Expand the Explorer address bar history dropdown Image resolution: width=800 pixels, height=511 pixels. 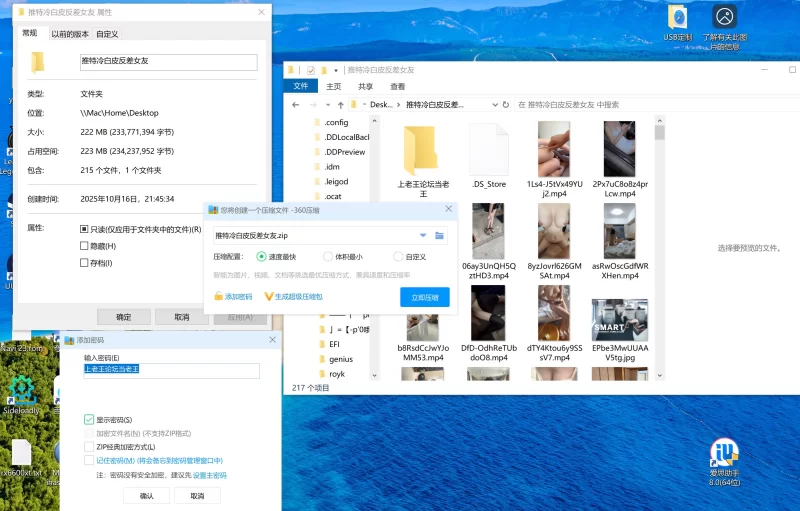pos(494,104)
